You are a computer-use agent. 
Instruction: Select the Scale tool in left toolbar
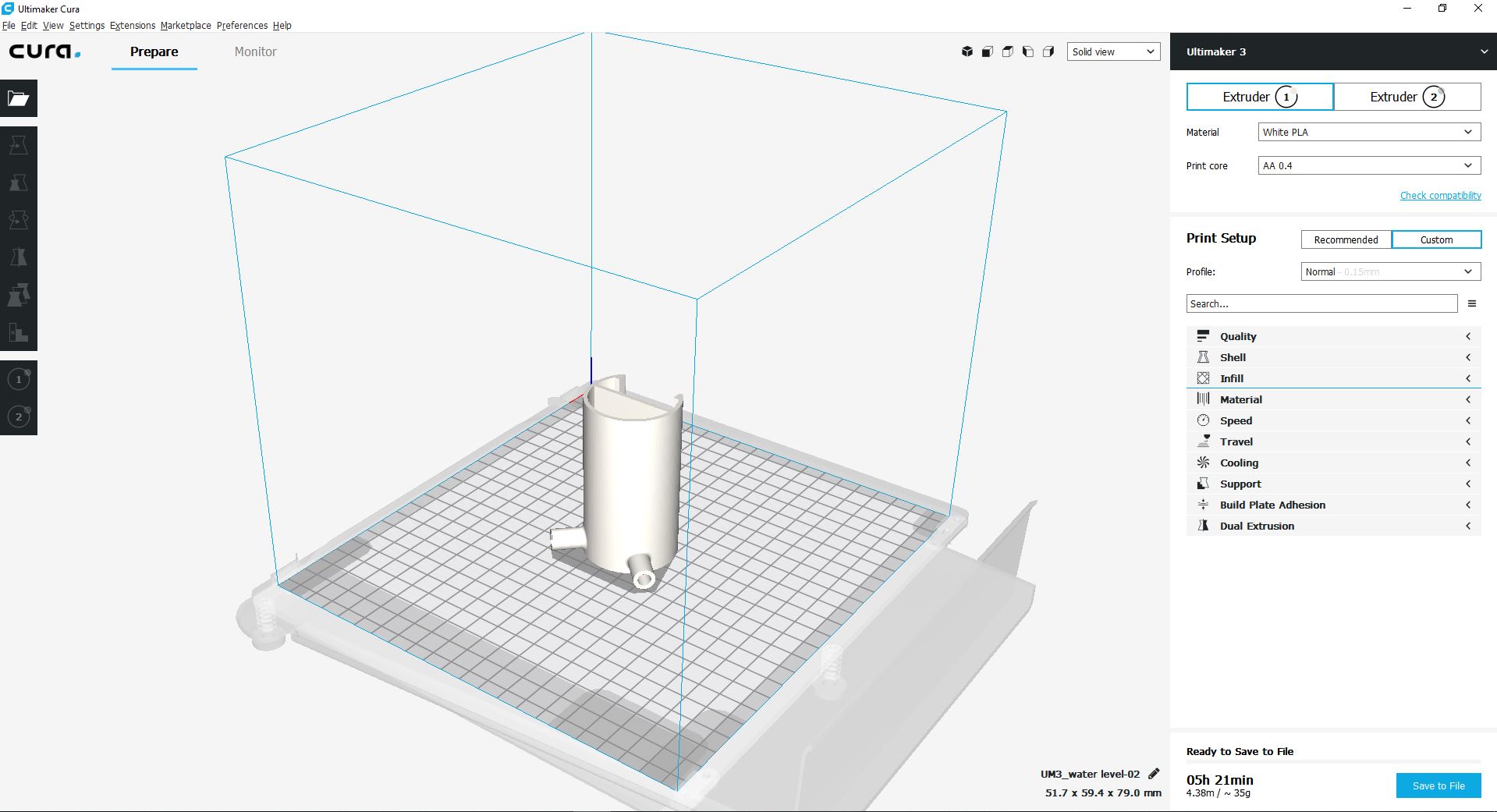tap(19, 183)
